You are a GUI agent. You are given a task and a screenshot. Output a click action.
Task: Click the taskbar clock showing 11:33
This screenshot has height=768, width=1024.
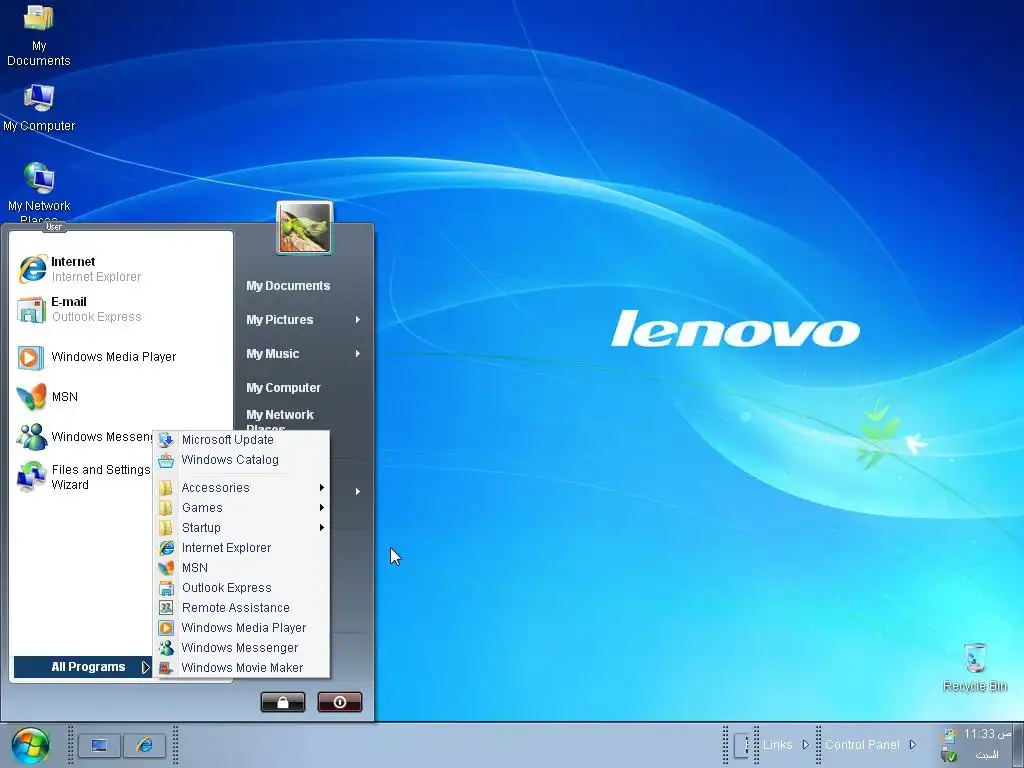click(987, 734)
